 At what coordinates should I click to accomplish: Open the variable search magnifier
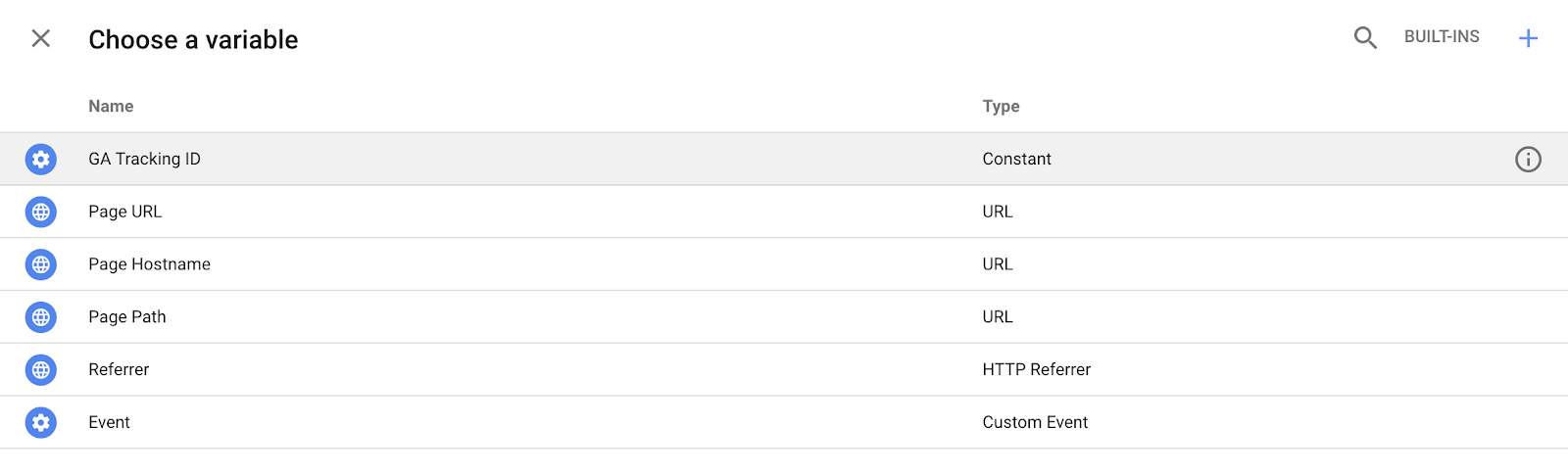1365,38
